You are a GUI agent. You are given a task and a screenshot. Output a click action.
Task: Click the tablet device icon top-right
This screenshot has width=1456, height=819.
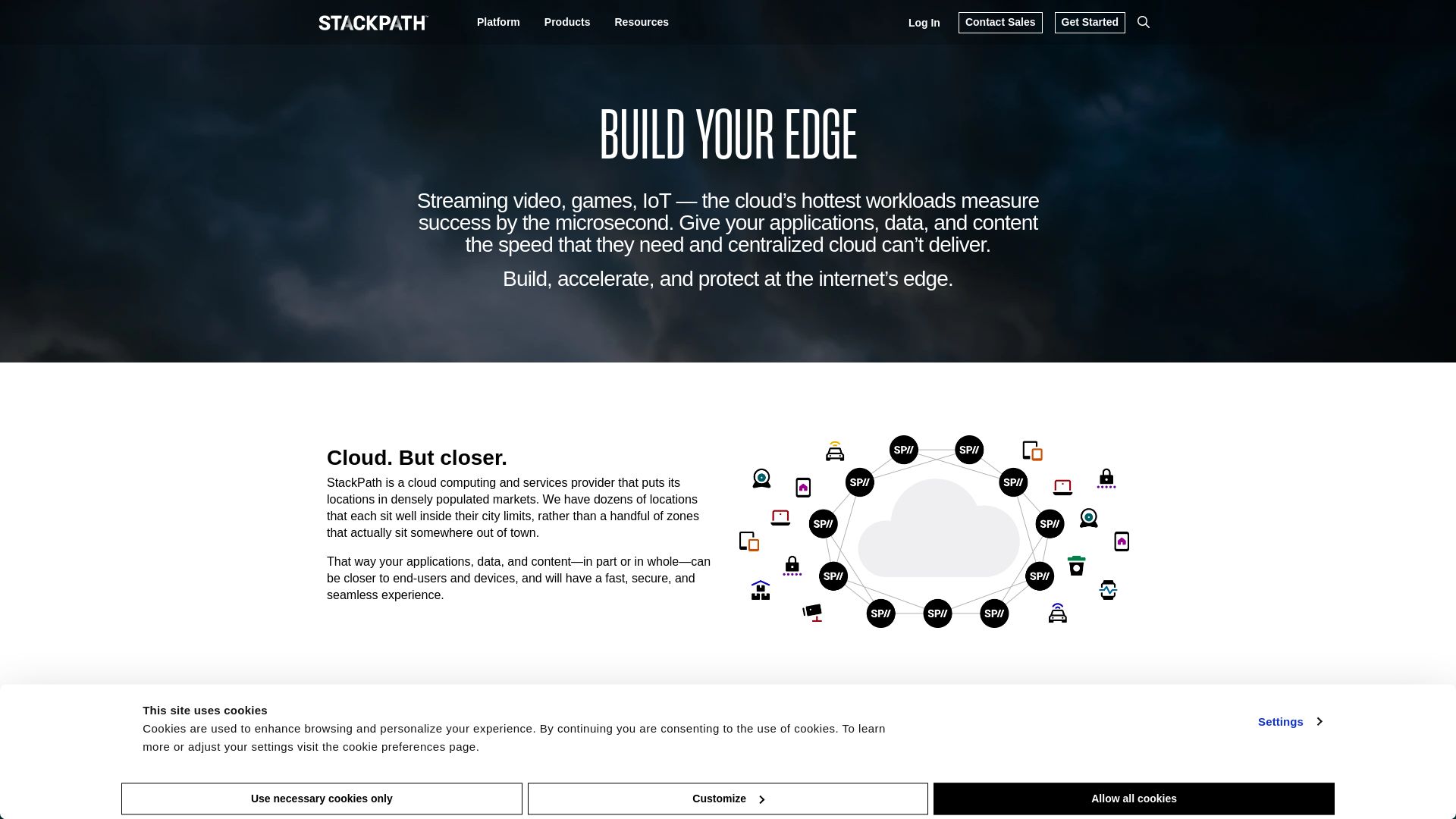coord(1033,451)
